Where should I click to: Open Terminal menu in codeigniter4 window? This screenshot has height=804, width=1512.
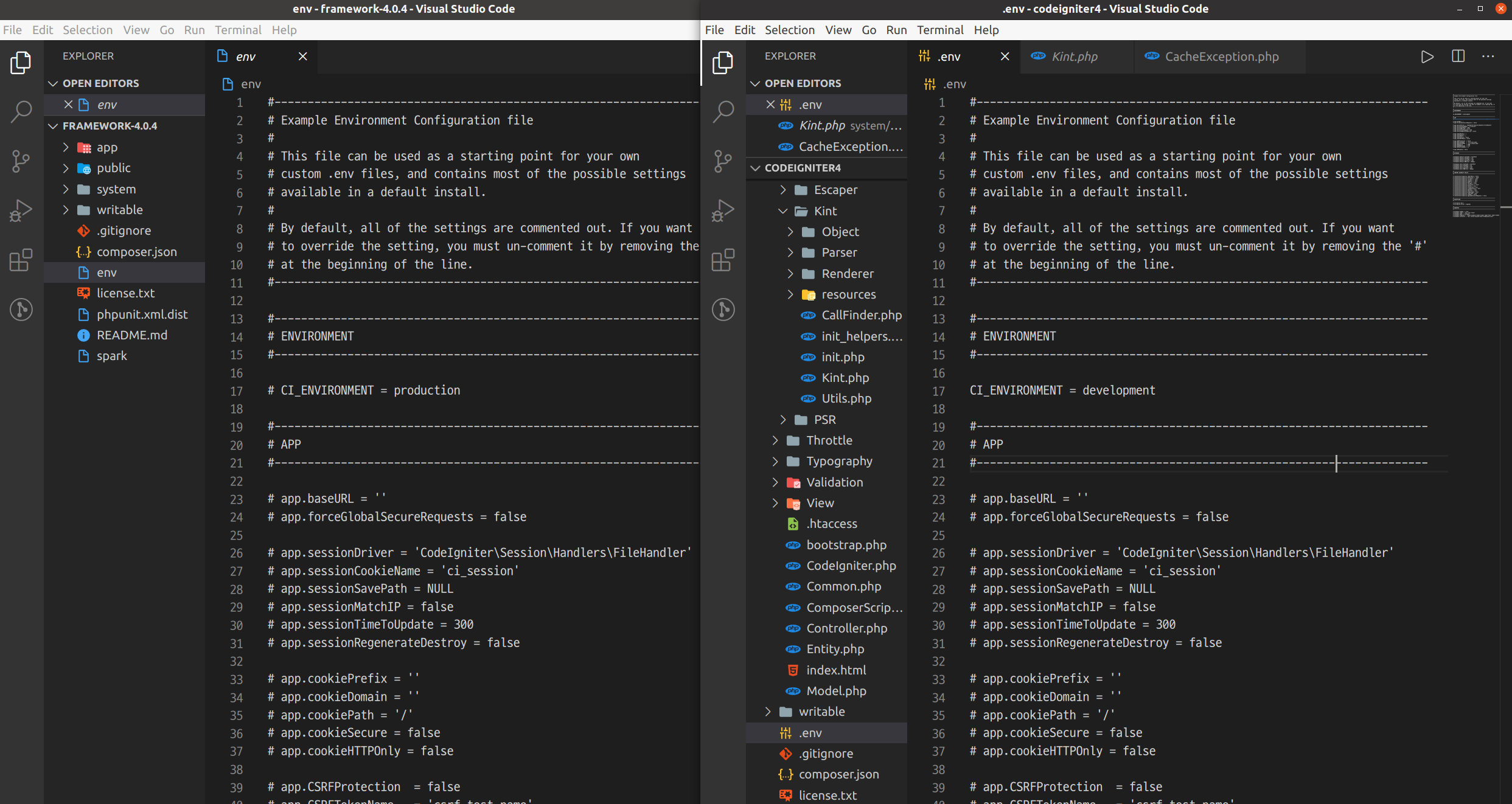(940, 30)
